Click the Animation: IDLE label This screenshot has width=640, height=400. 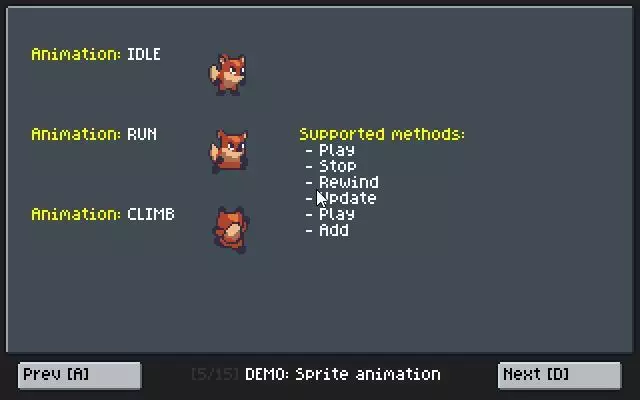[96, 54]
